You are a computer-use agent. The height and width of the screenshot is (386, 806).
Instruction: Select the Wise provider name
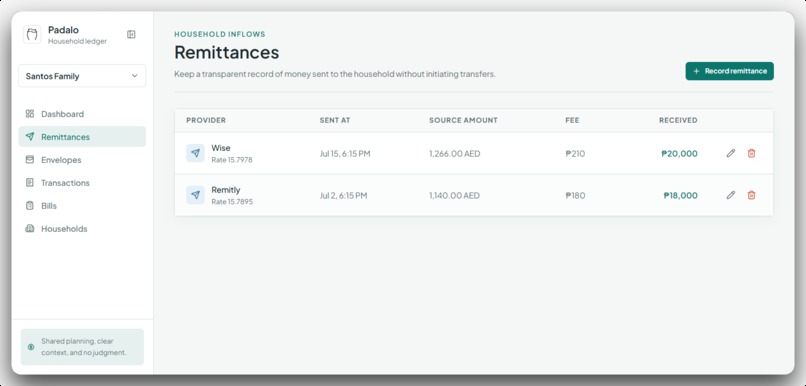(221, 148)
